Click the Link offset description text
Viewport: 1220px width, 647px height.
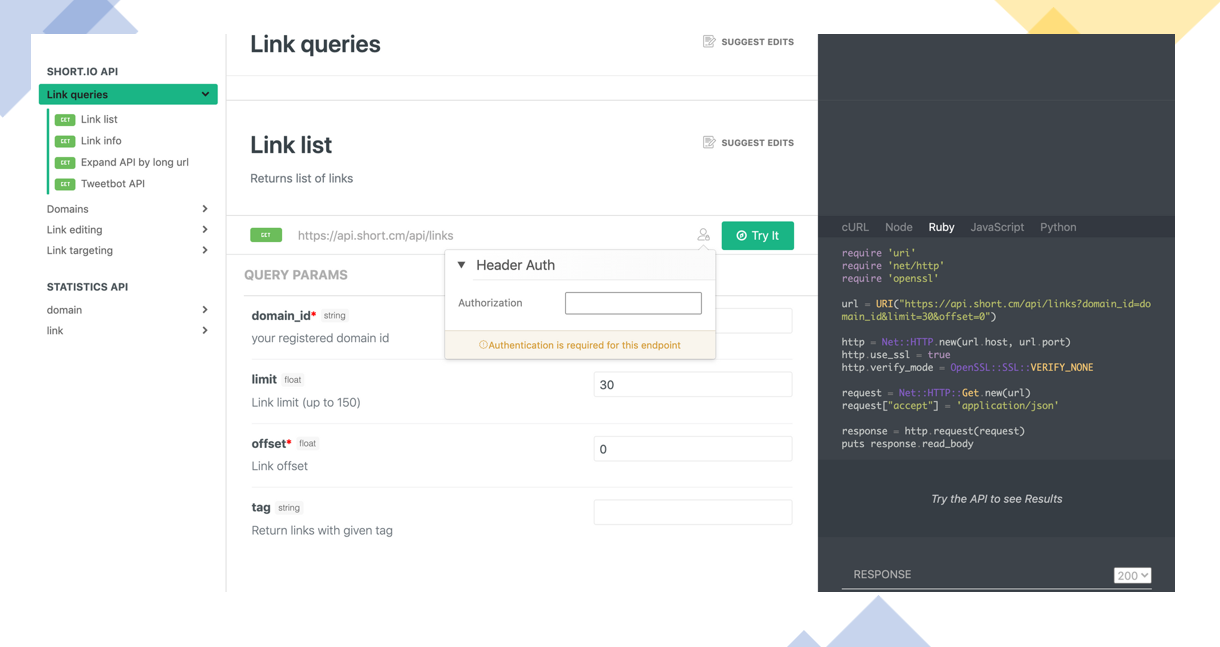click(279, 466)
